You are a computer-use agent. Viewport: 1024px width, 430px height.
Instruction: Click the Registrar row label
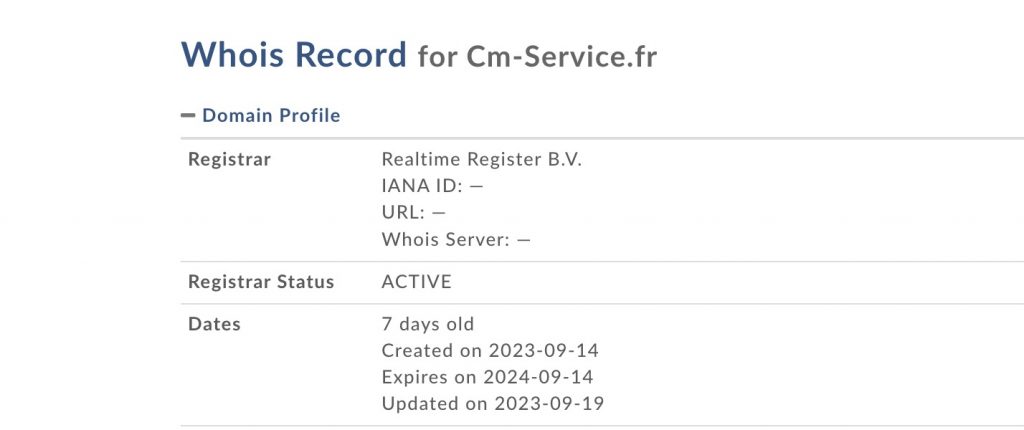(229, 160)
